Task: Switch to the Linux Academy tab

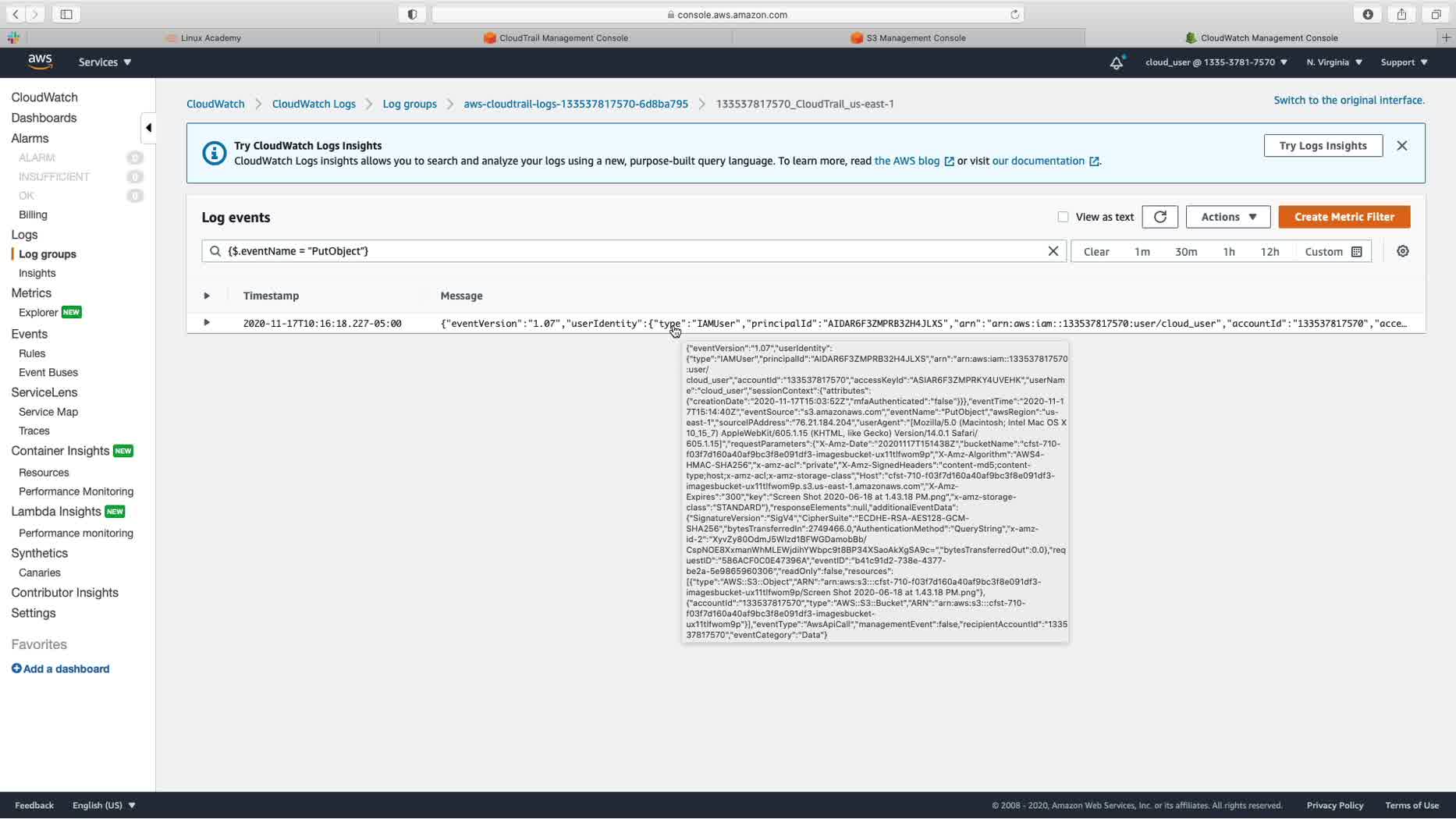Action: (x=203, y=37)
